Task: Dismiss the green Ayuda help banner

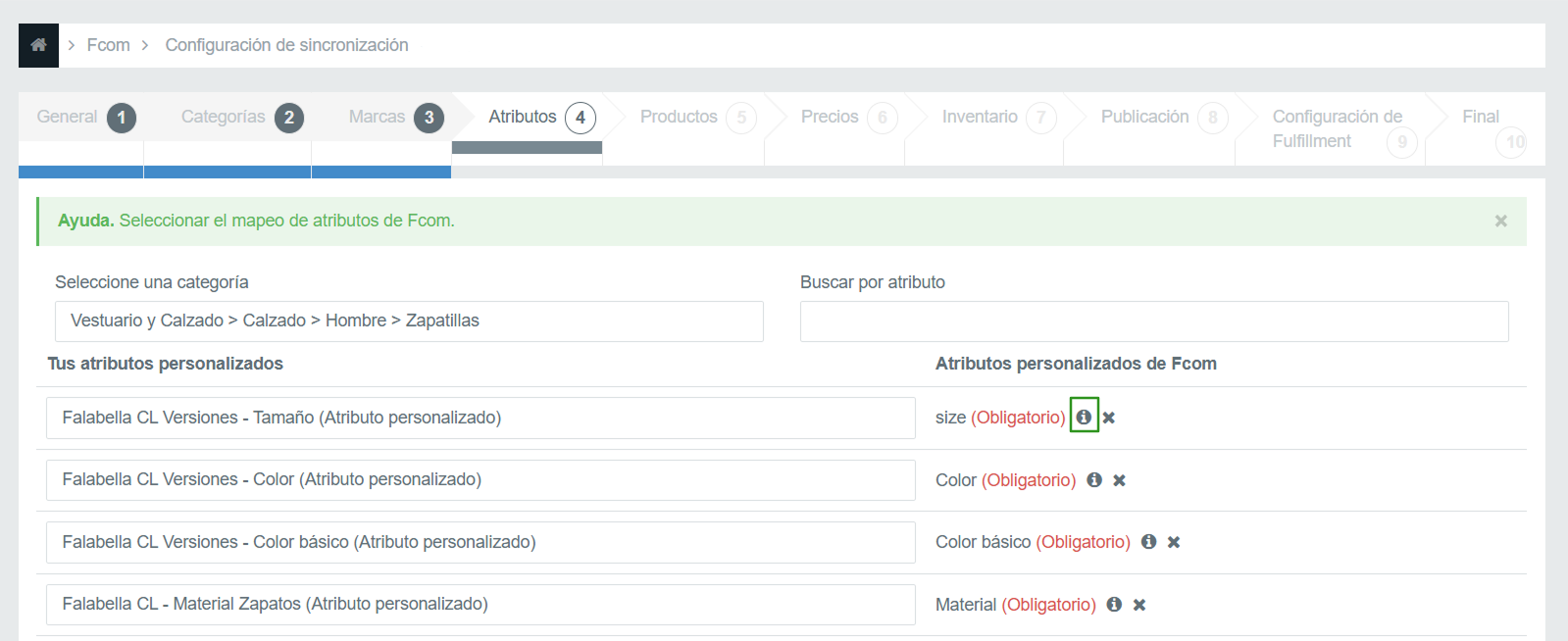Action: click(x=1500, y=222)
